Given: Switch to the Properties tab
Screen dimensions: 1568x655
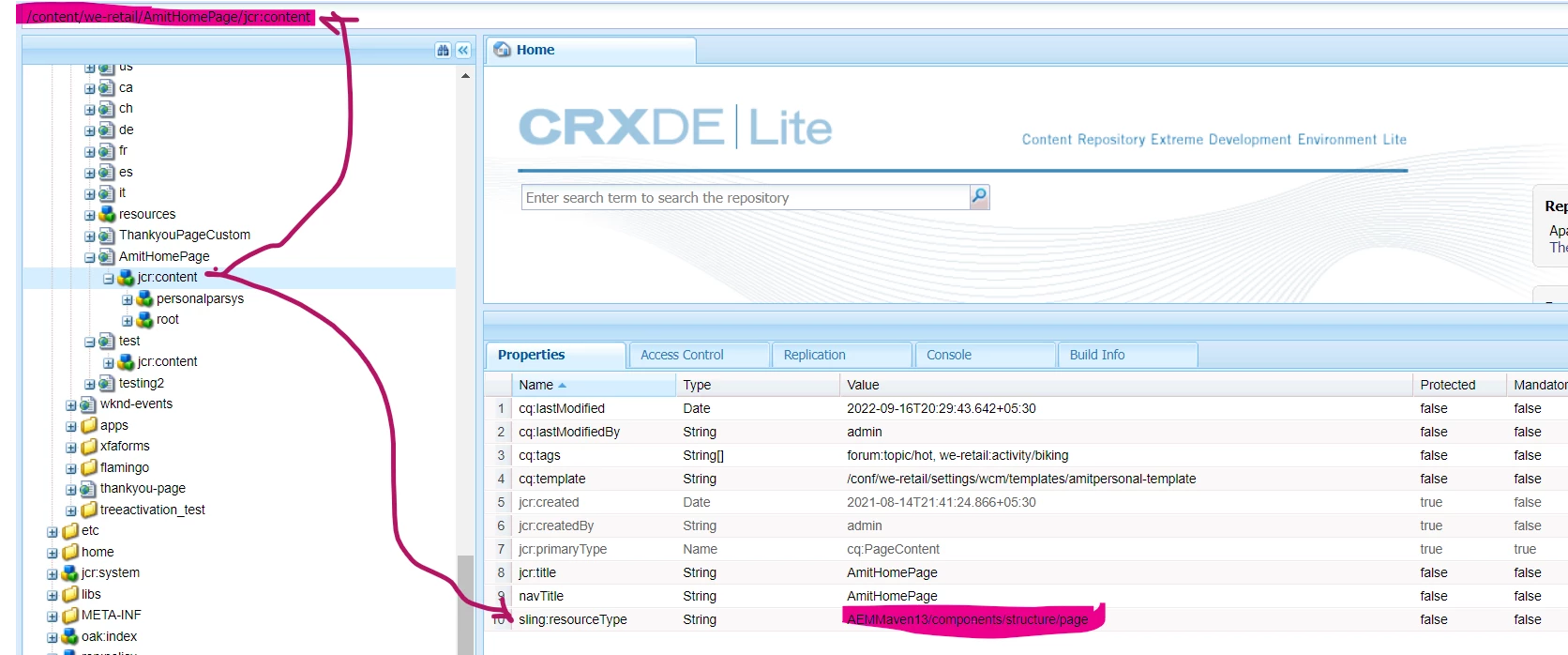Looking at the screenshot, I should click(x=555, y=355).
